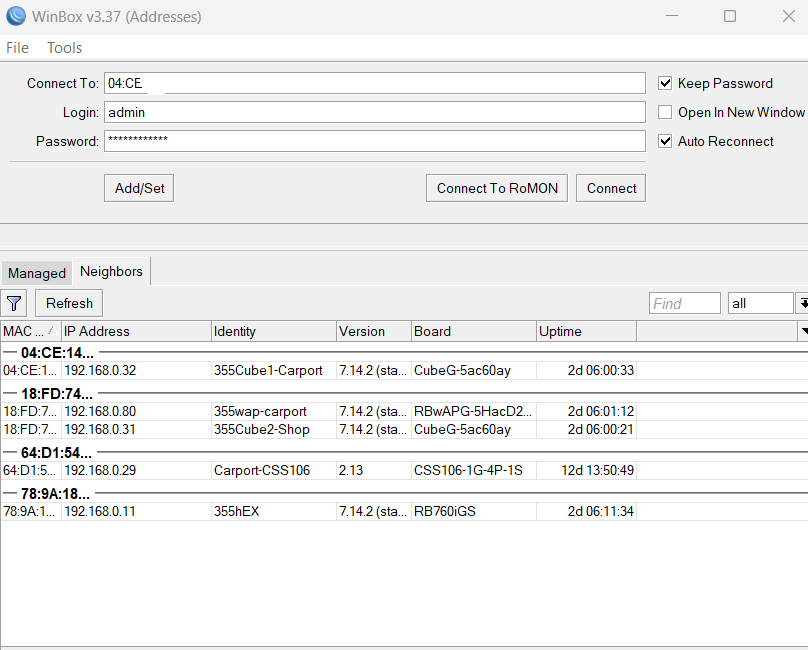Screen dimensions: 808x650
Task: Select IP address 192.168.0.29
Action: point(100,470)
